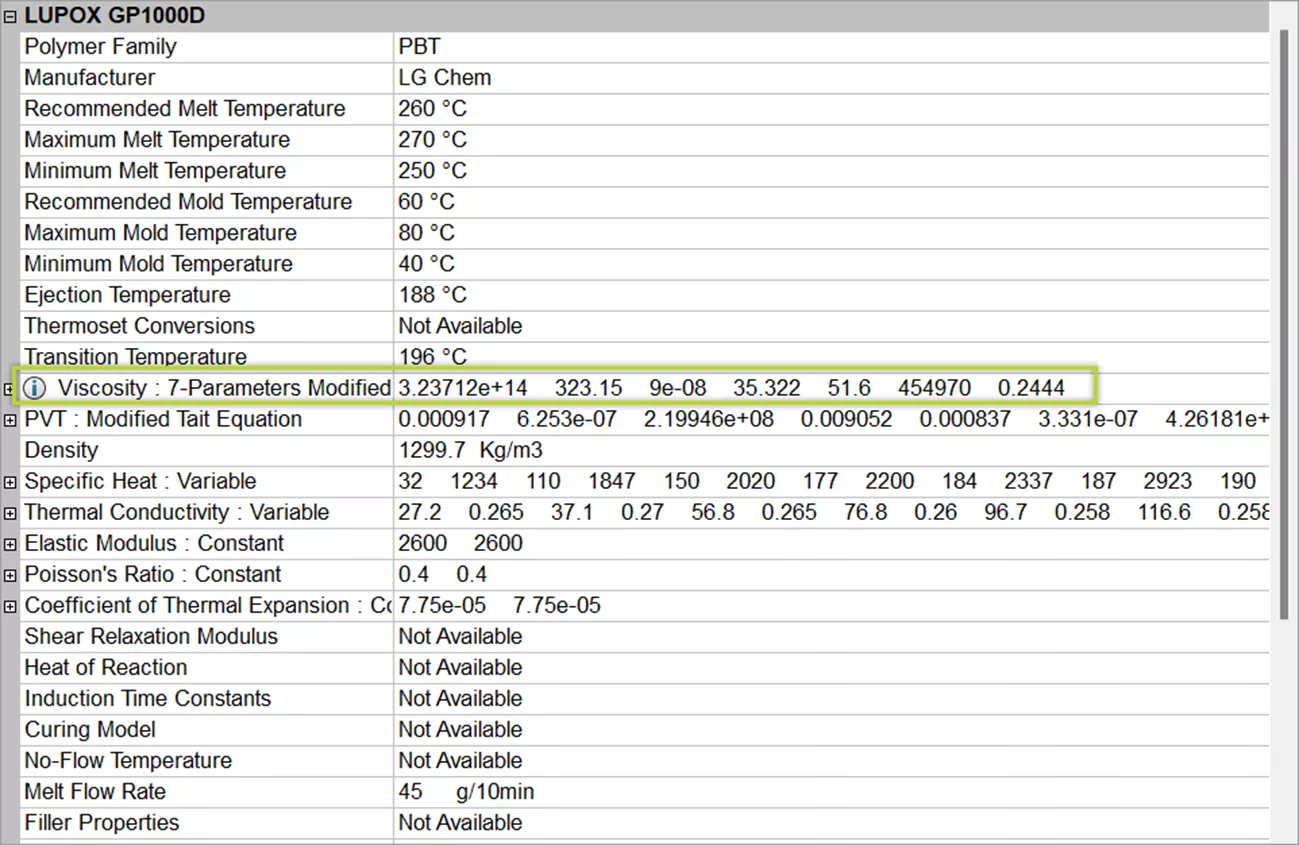The width and height of the screenshot is (1299, 845).
Task: Expand the Specific Heat Variable row
Action: pos(10,482)
